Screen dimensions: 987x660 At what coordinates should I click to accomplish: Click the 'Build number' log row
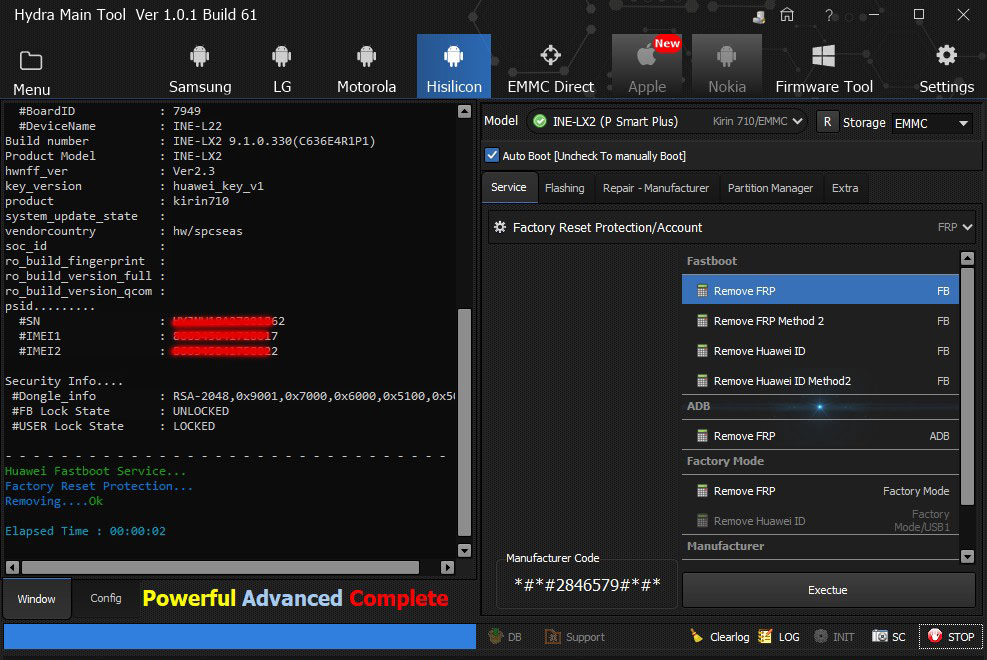[x=190, y=141]
